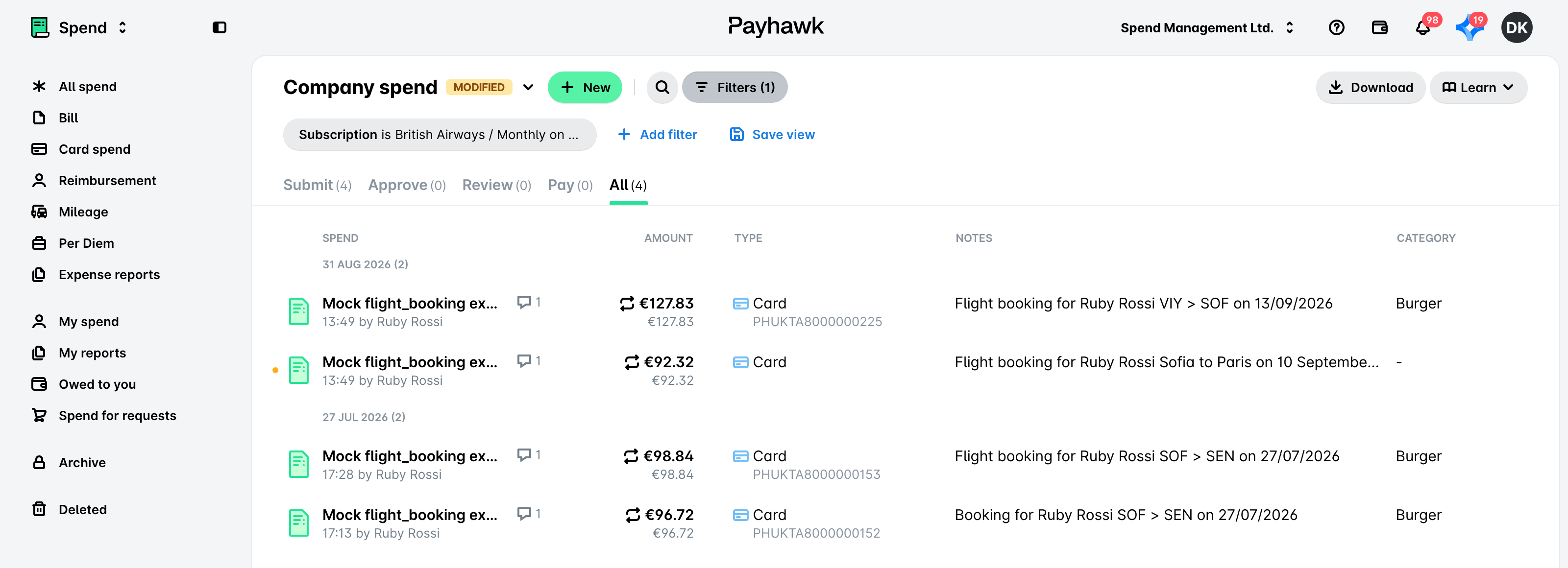Open the AI sparkle icon with 19 badge
Screen dimensions: 1568x568
click(x=1470, y=27)
